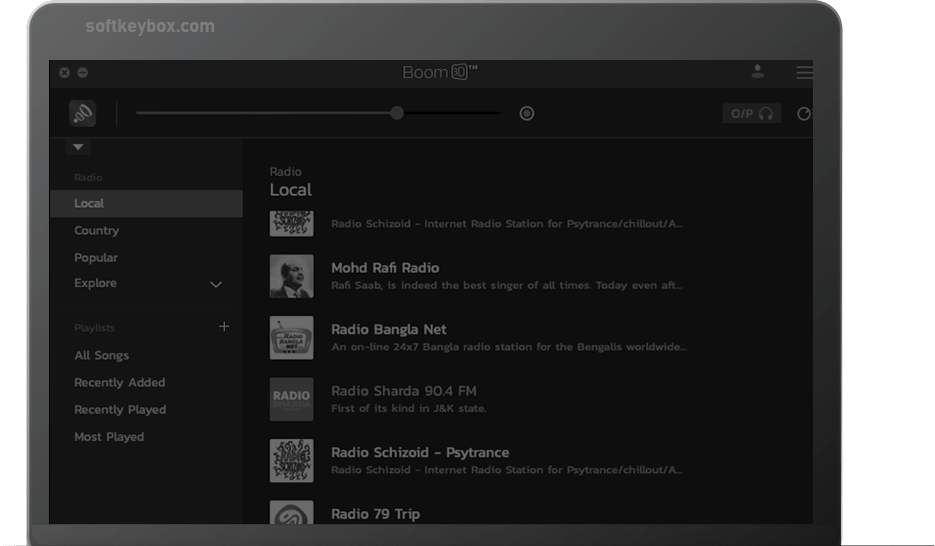935x546 pixels.
Task: Click the circular target icon beside the volume slider
Action: tap(527, 113)
